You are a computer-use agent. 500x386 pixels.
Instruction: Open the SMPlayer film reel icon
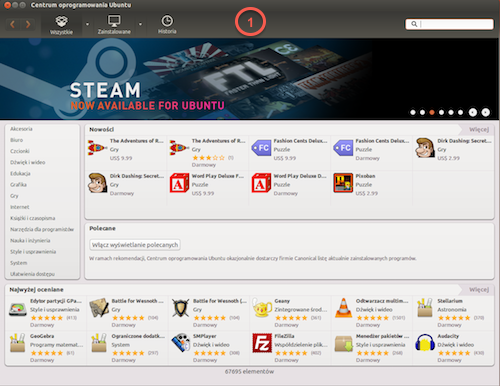tap(180, 343)
